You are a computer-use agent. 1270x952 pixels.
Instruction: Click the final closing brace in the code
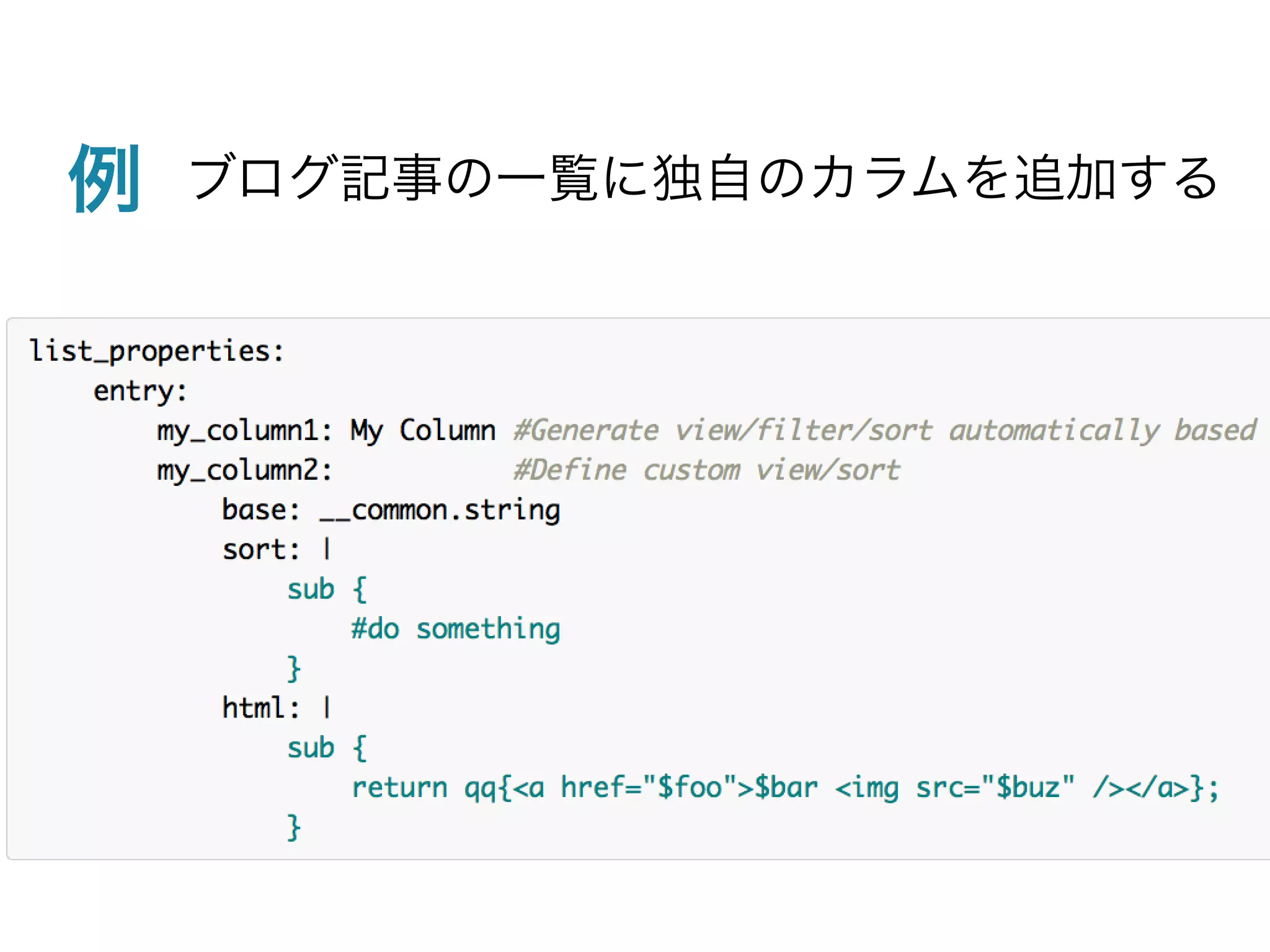(294, 827)
